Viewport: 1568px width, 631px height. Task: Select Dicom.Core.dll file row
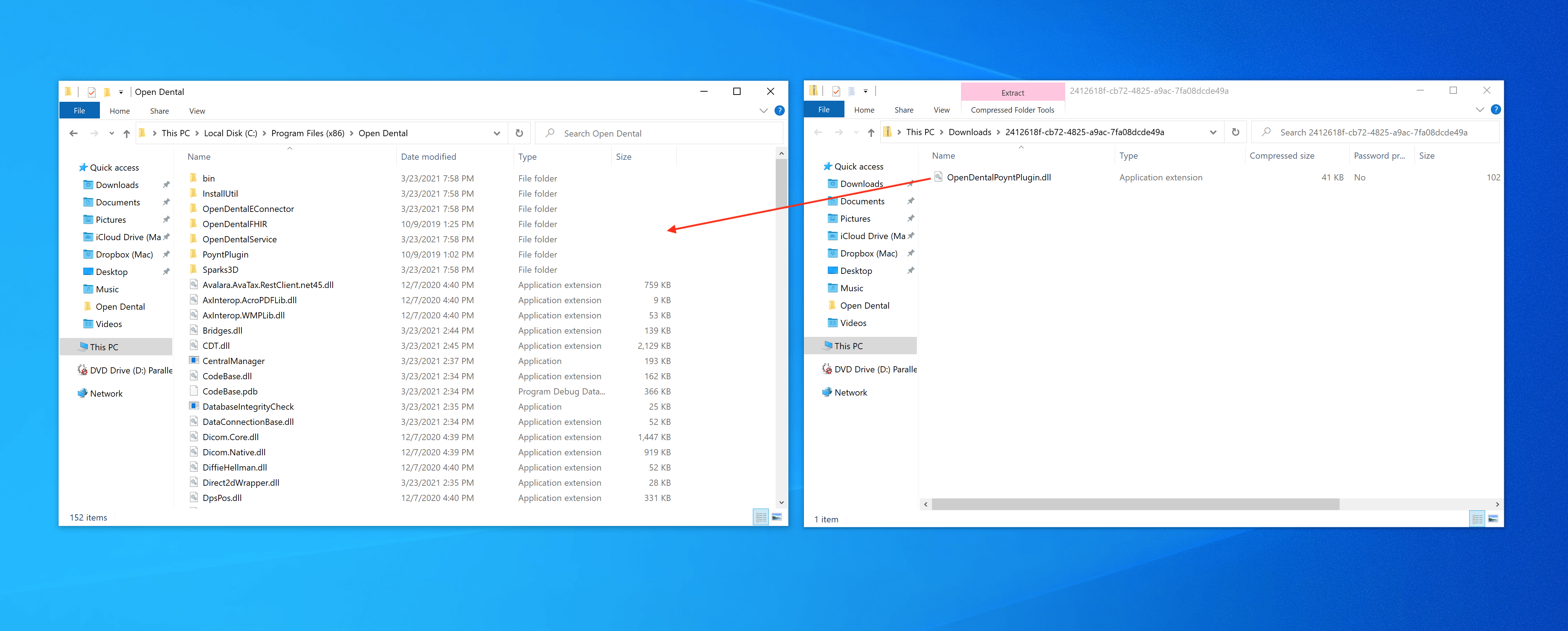coord(431,437)
